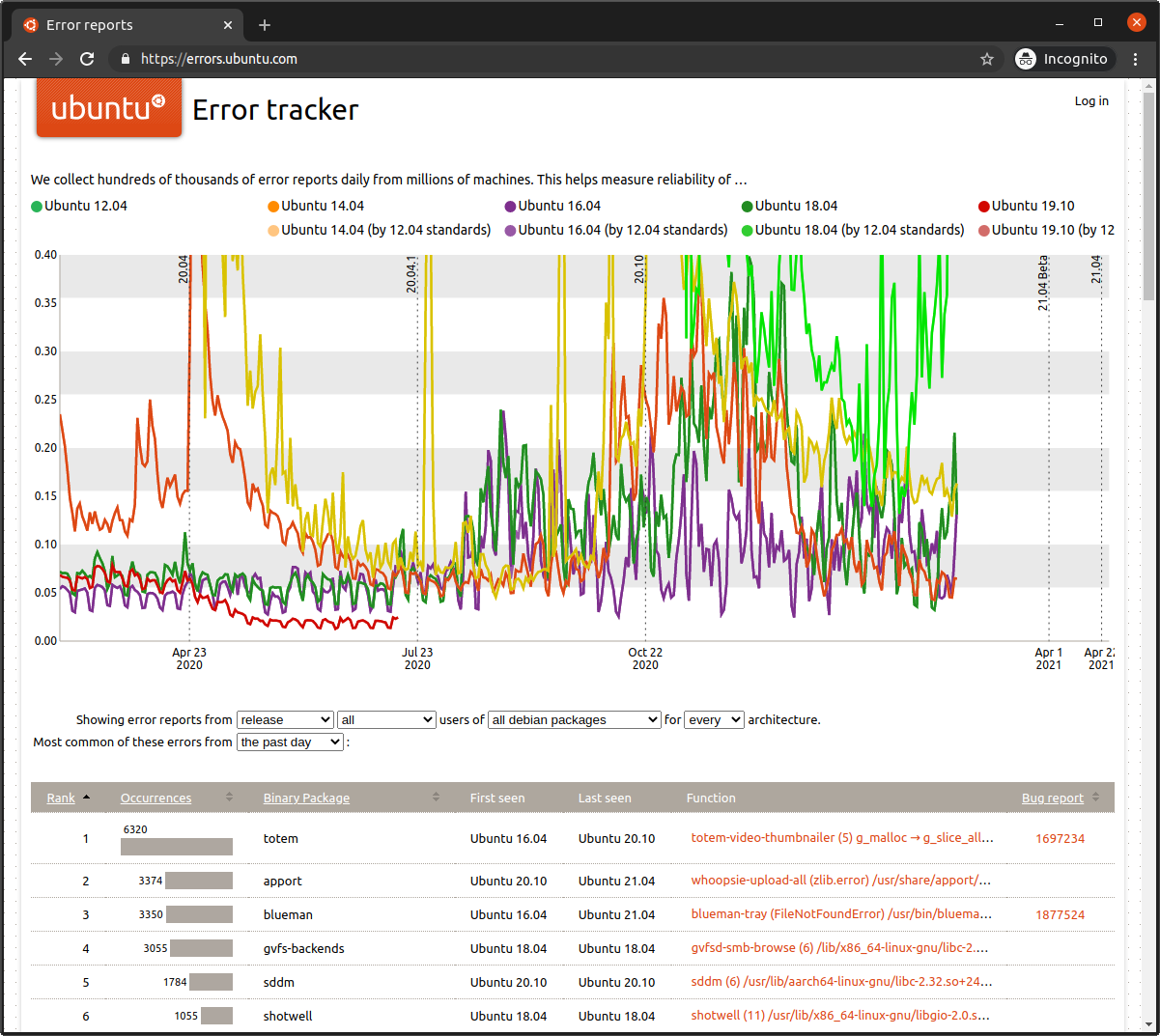Toggle the Ubuntu 16.04 legend series
Image resolution: width=1160 pixels, height=1036 pixels.
click(x=552, y=206)
